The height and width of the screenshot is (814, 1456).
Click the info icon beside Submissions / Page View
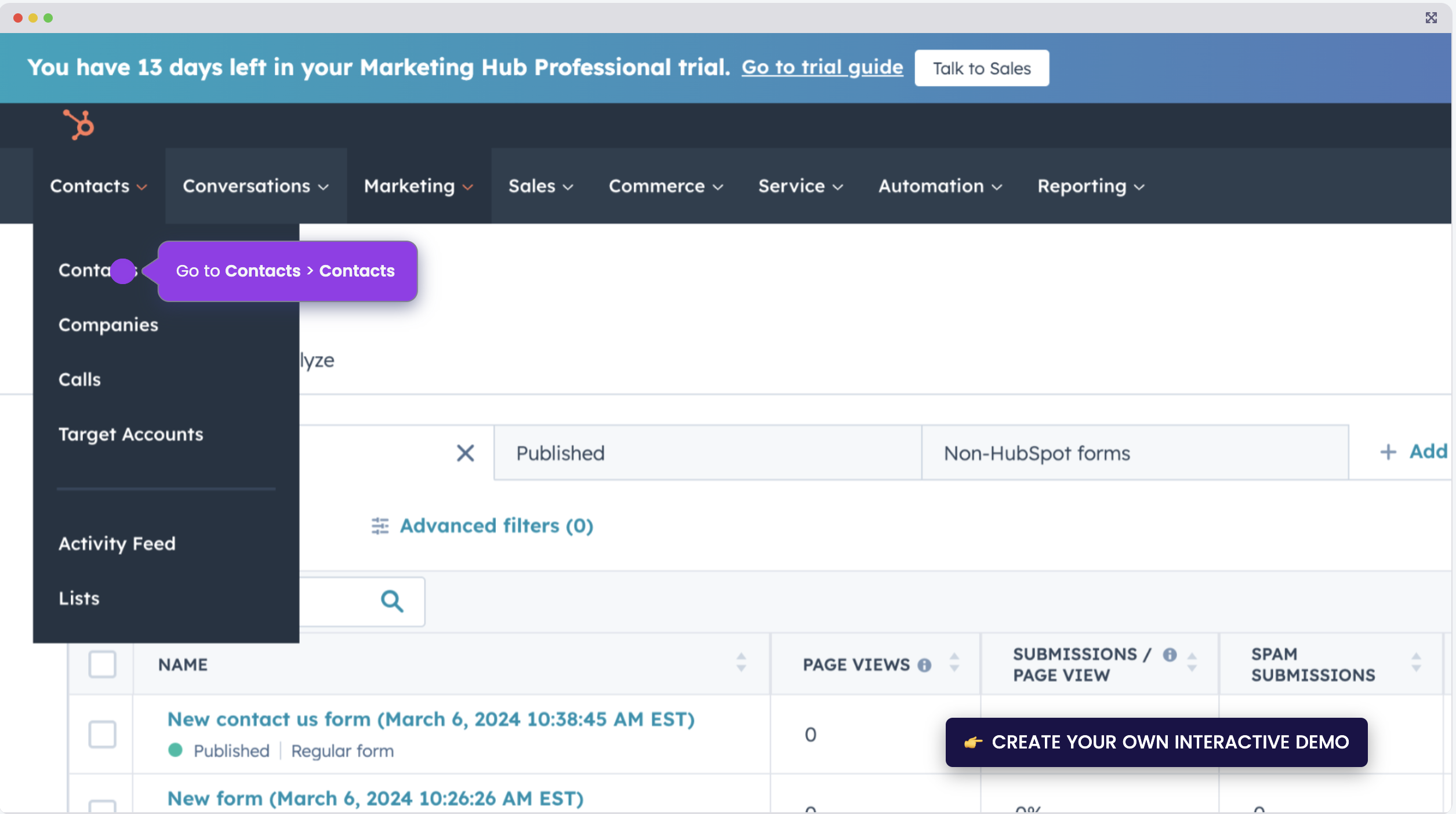click(1170, 656)
